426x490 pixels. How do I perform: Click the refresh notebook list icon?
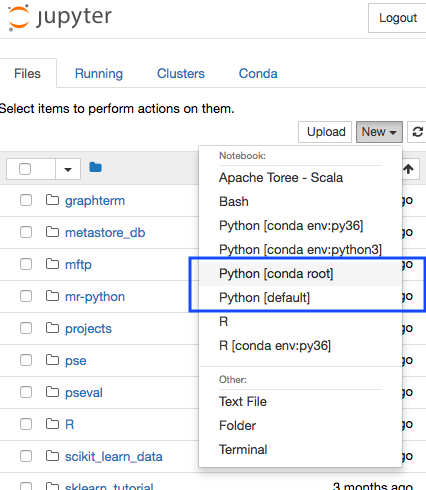417,132
